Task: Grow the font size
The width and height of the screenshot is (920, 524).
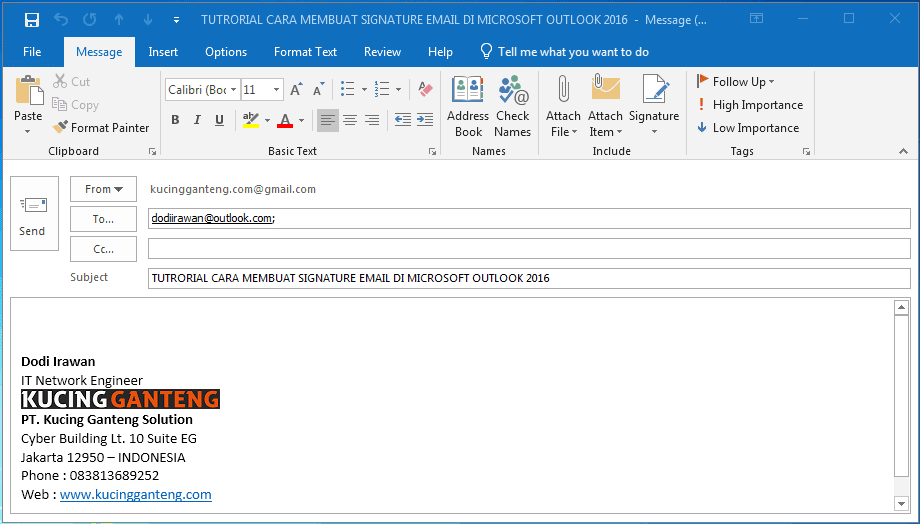Action: pos(296,89)
